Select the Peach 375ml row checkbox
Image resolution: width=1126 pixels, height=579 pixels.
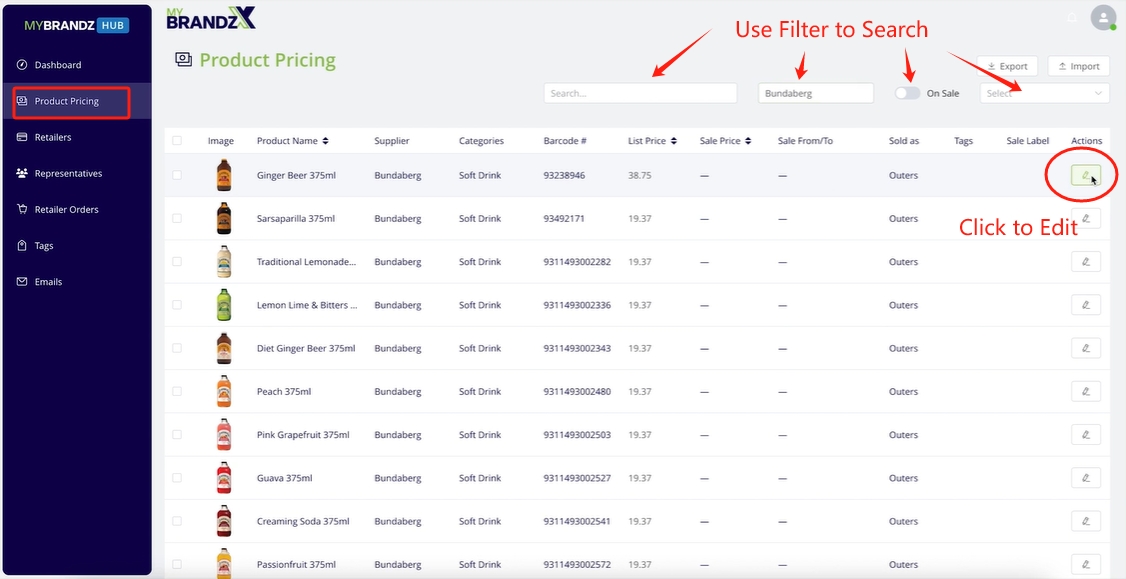(x=177, y=392)
